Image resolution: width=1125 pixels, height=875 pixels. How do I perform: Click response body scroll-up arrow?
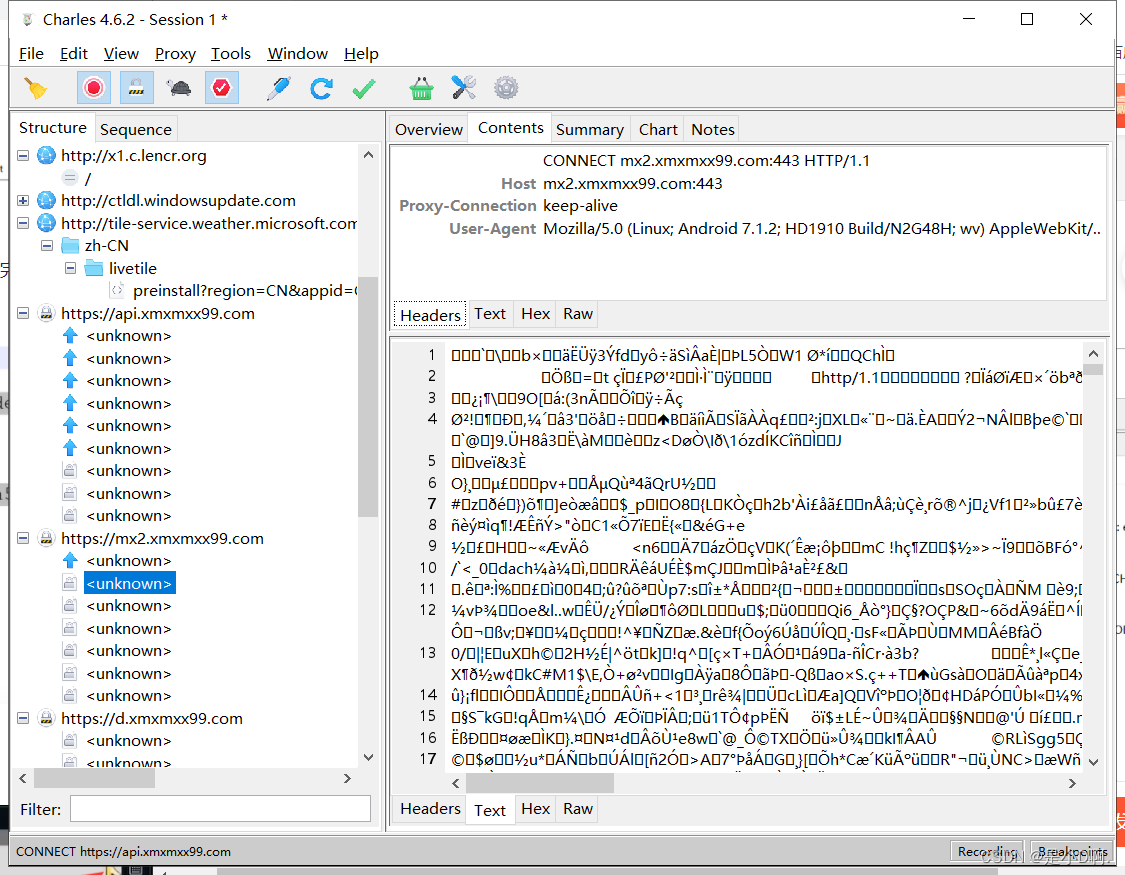[1093, 354]
